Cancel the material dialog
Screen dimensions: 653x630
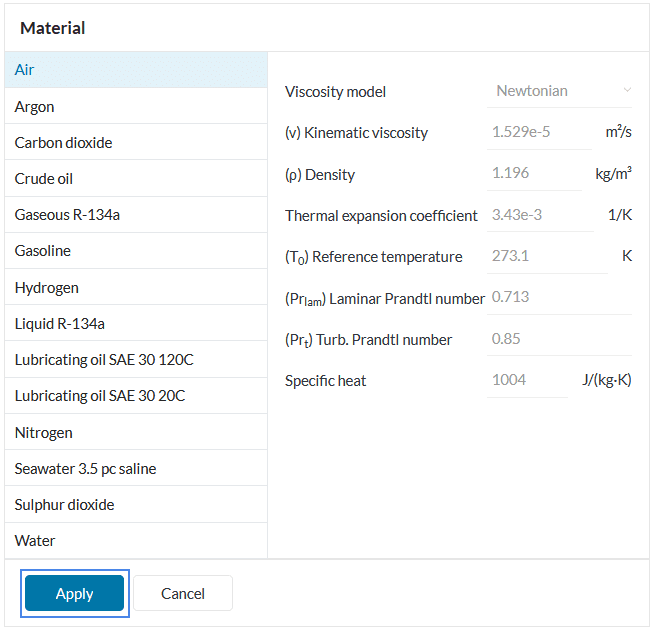(x=183, y=593)
